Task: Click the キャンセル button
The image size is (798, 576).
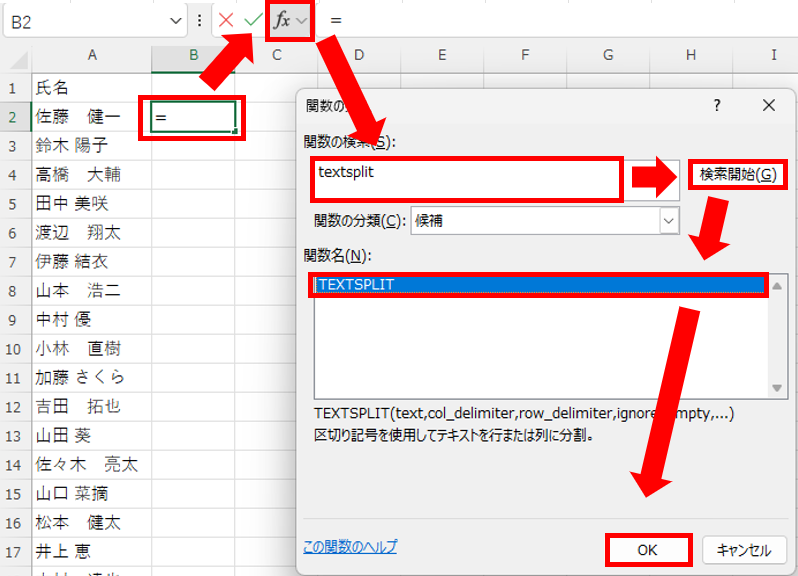Action: pos(743,550)
